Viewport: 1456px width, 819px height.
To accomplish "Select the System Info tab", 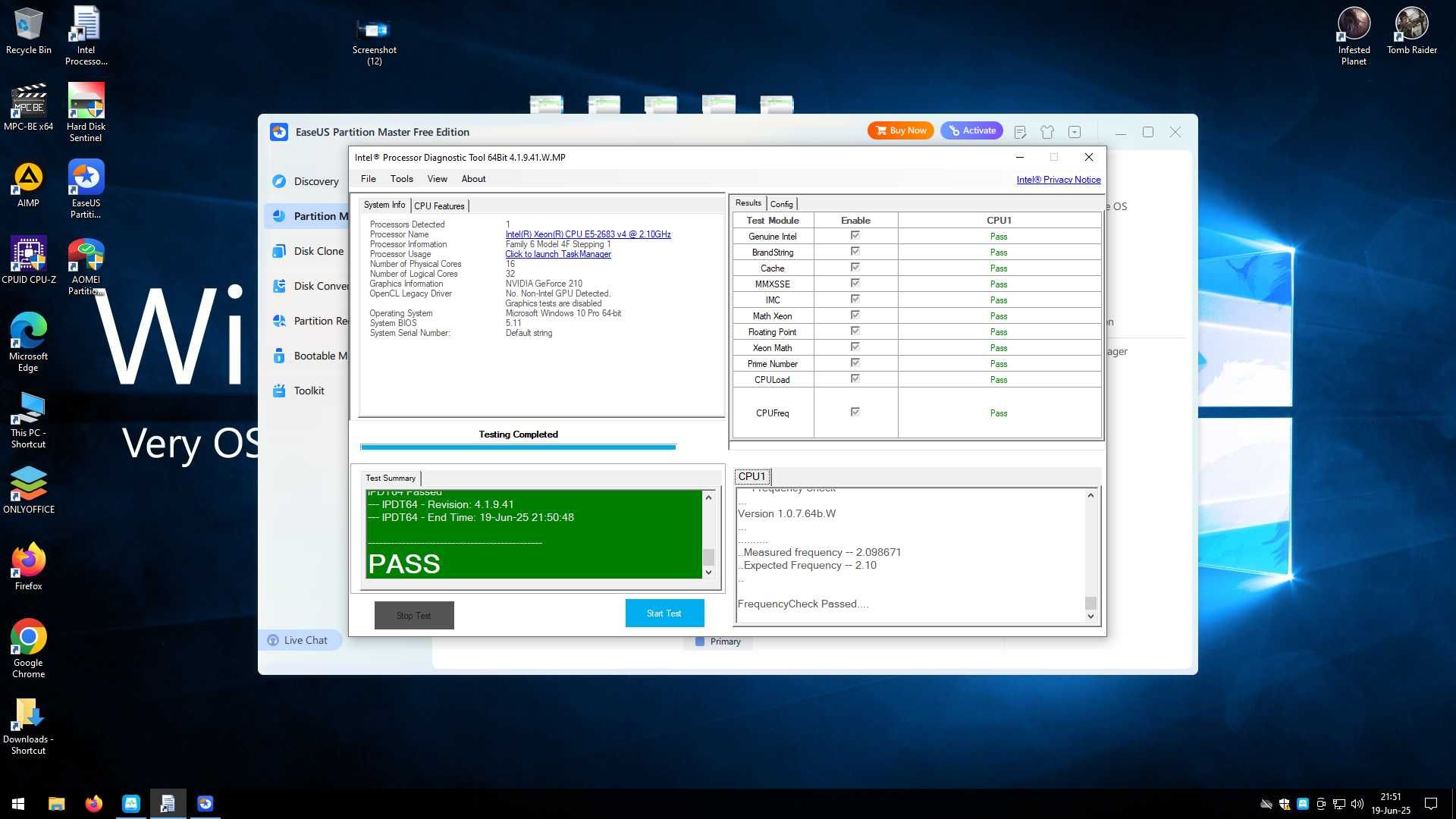I will pyautogui.click(x=384, y=205).
